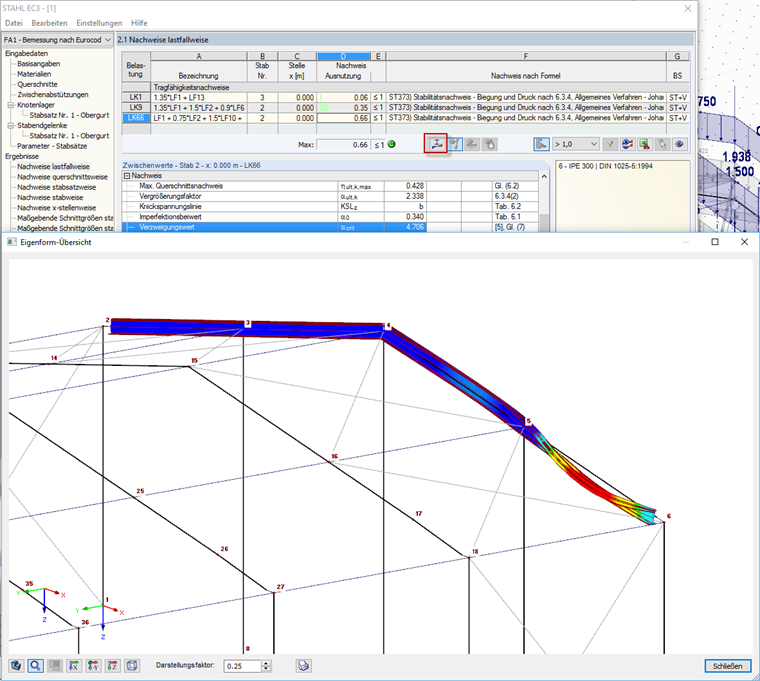
Task: Open Nachweise querschnittsweise in tree
Action: tap(63, 177)
